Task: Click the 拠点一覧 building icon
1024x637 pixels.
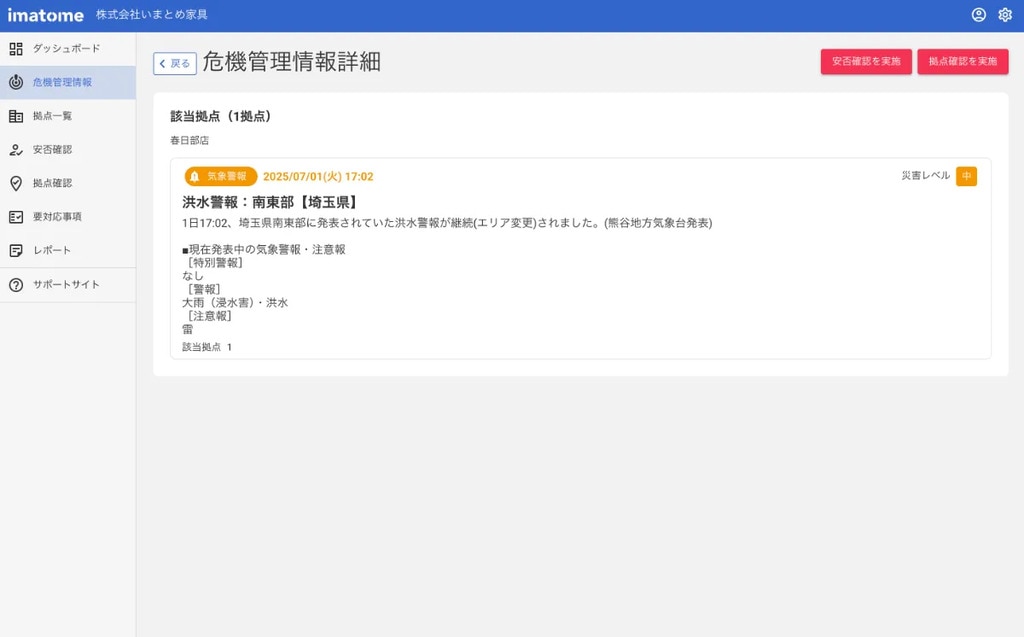Action: [16, 116]
